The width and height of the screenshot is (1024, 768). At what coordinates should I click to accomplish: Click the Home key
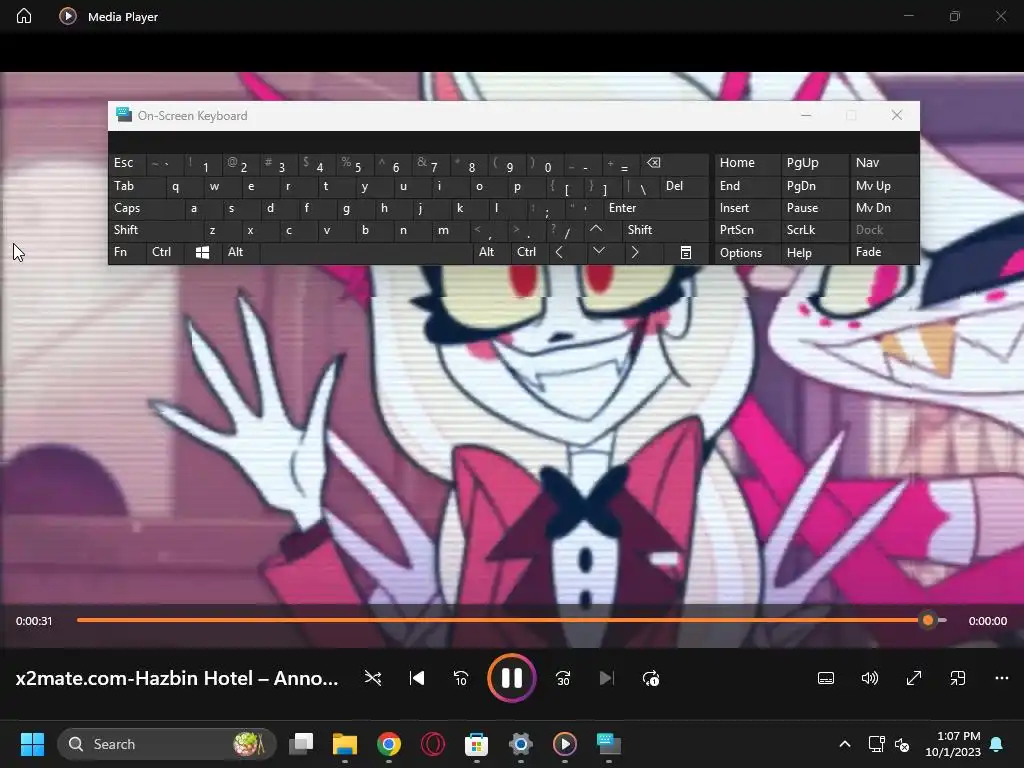(x=747, y=163)
